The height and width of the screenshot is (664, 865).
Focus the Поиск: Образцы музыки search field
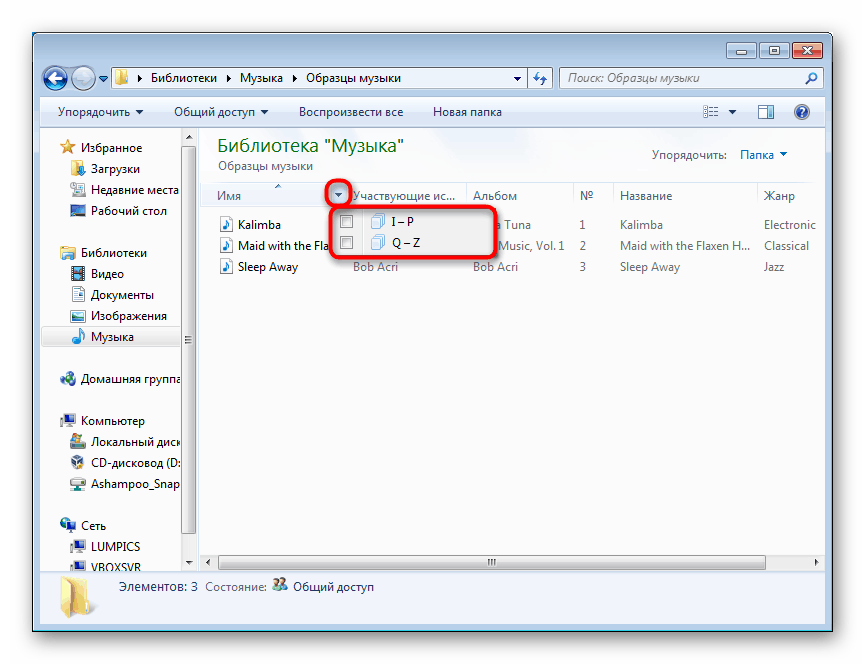(691, 78)
